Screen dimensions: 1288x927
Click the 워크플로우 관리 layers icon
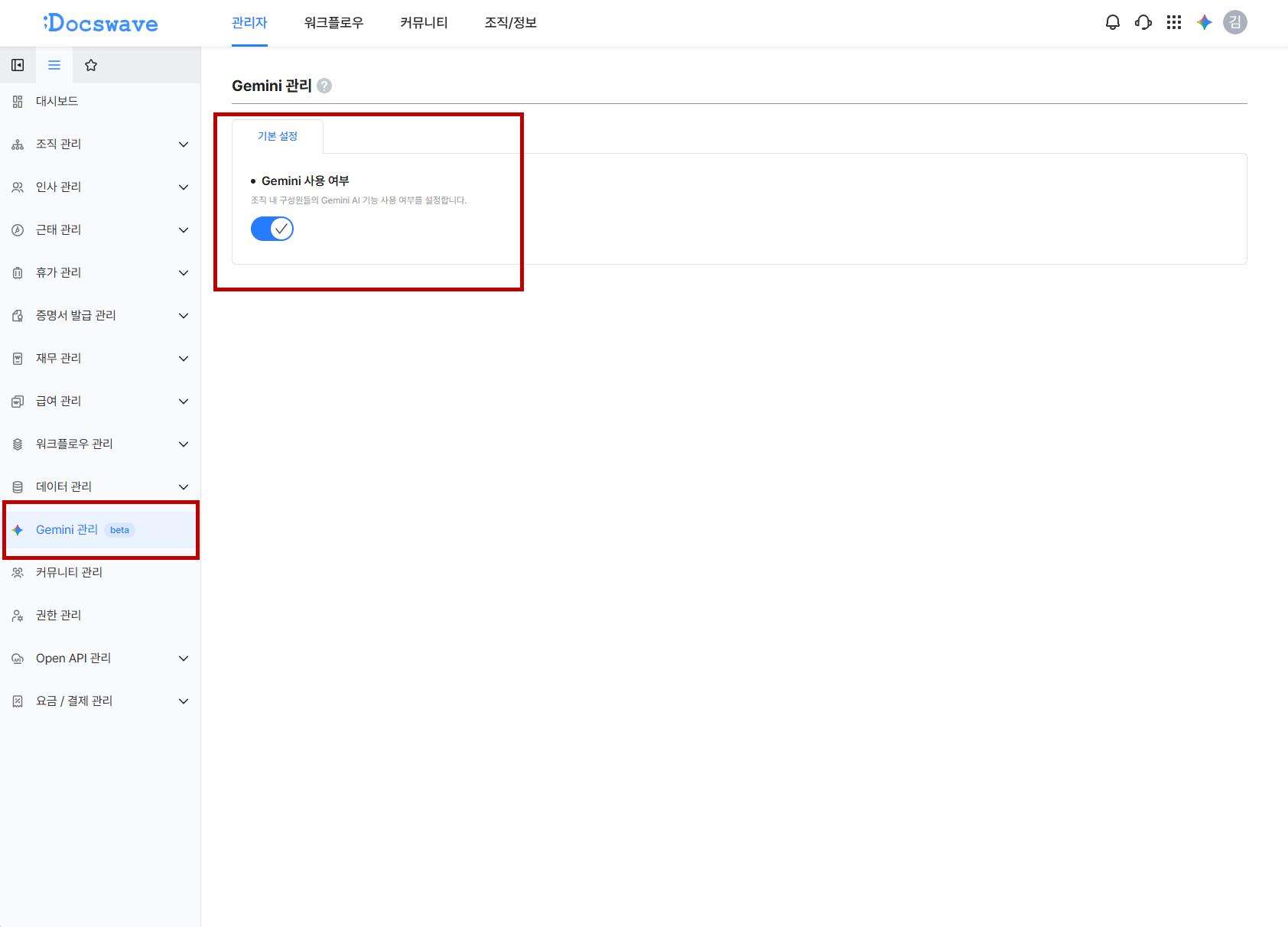tap(18, 444)
